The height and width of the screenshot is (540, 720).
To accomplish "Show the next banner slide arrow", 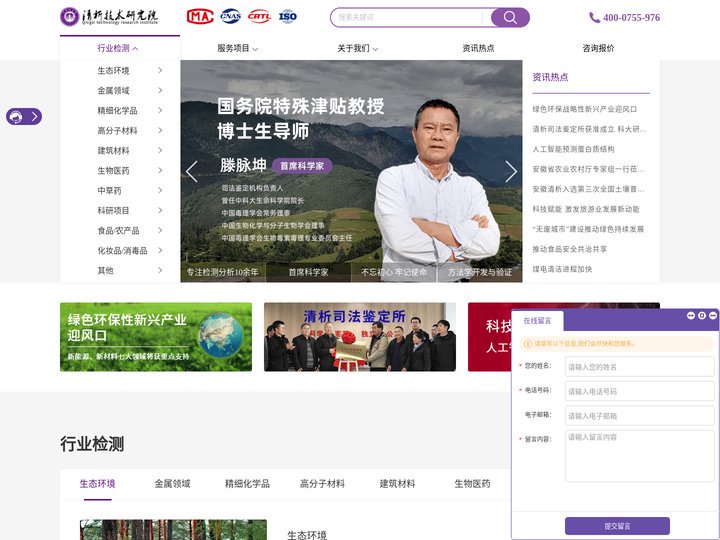I will (x=511, y=171).
